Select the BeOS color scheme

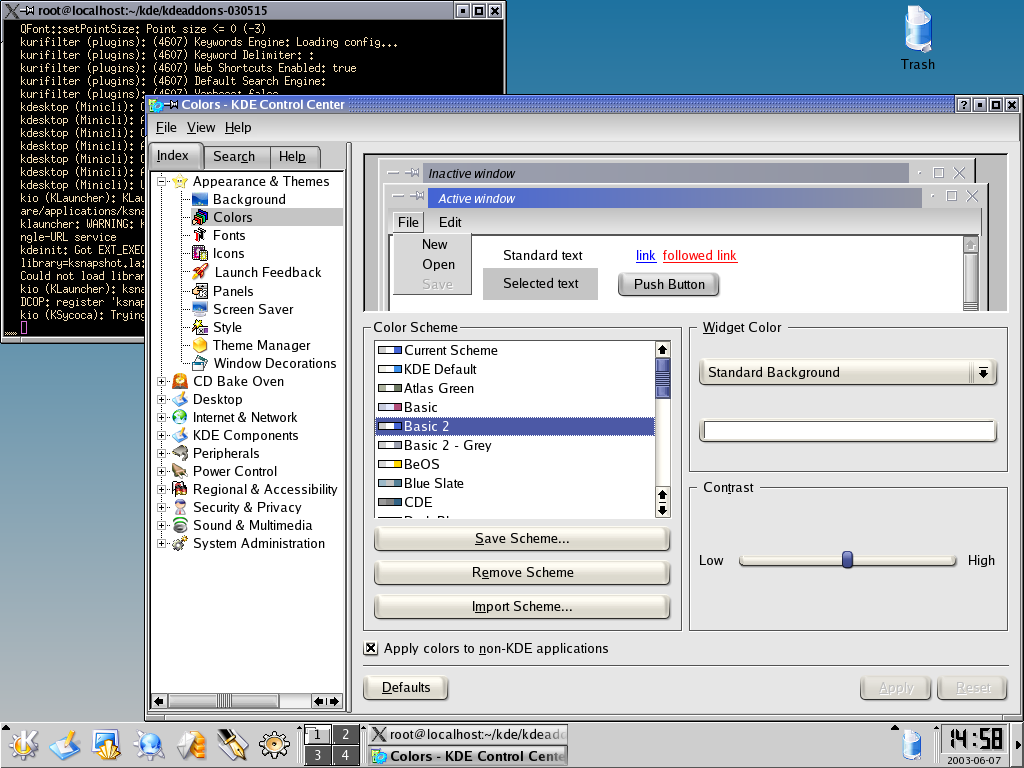[x=515, y=464]
